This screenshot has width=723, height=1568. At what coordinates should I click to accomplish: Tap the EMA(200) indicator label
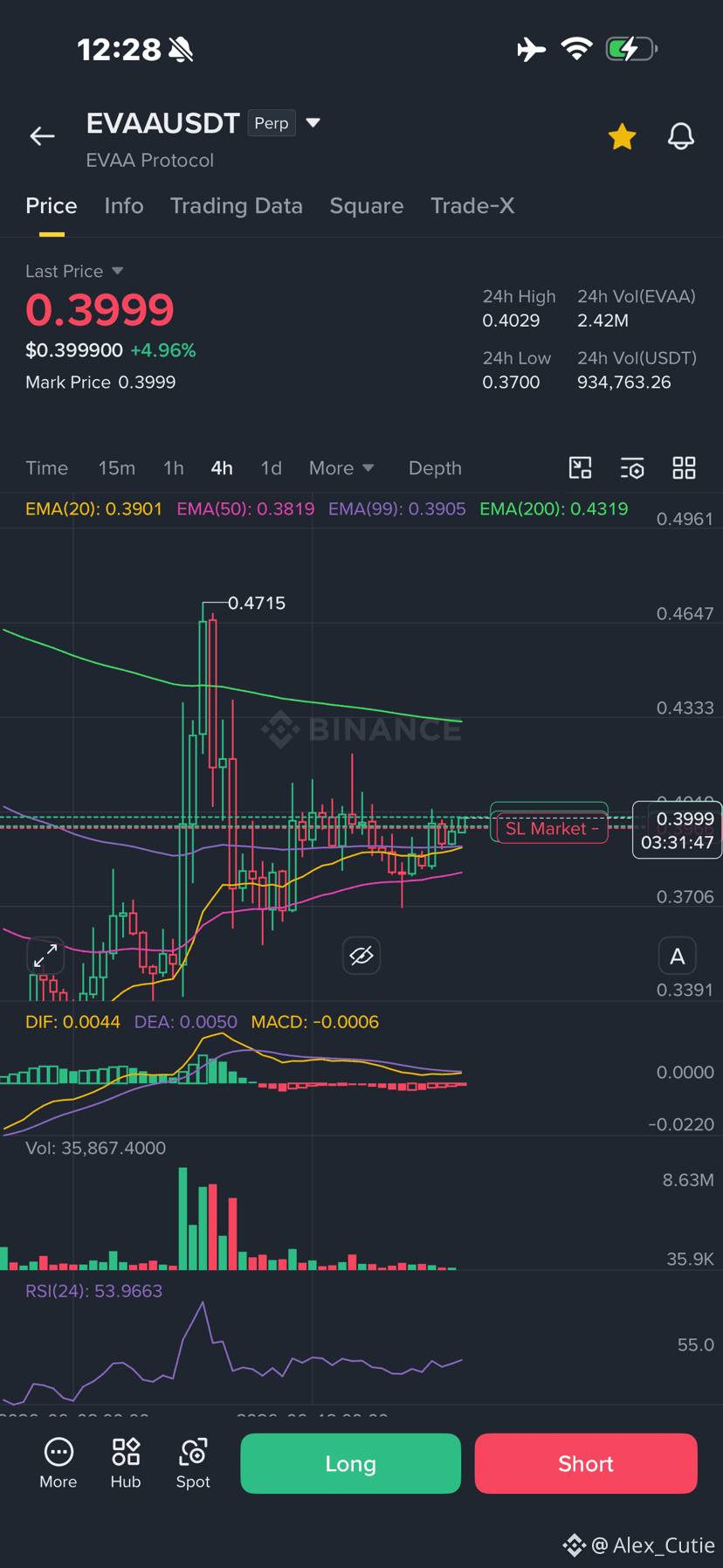(x=554, y=508)
